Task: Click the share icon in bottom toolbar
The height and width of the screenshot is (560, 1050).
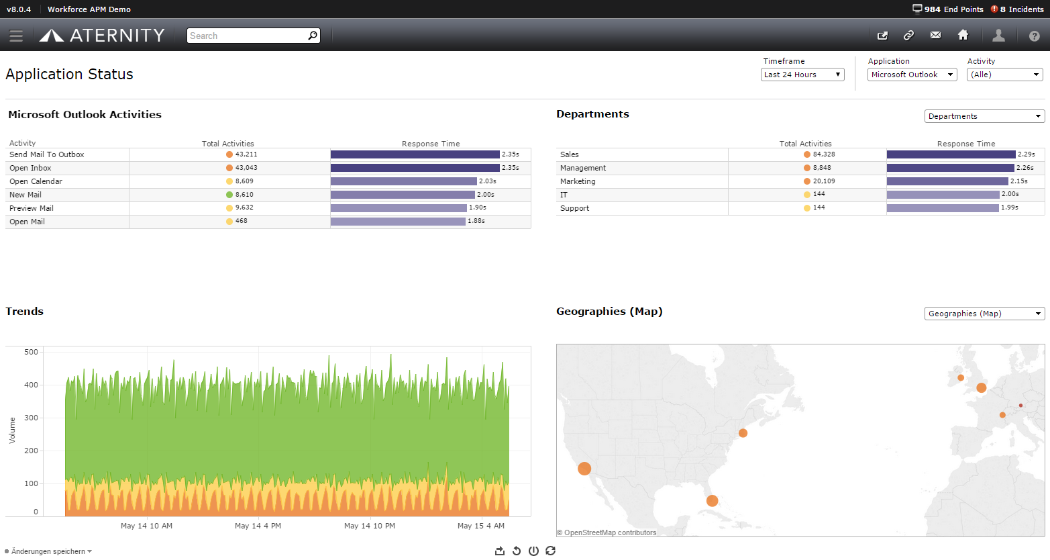Action: [x=500, y=551]
